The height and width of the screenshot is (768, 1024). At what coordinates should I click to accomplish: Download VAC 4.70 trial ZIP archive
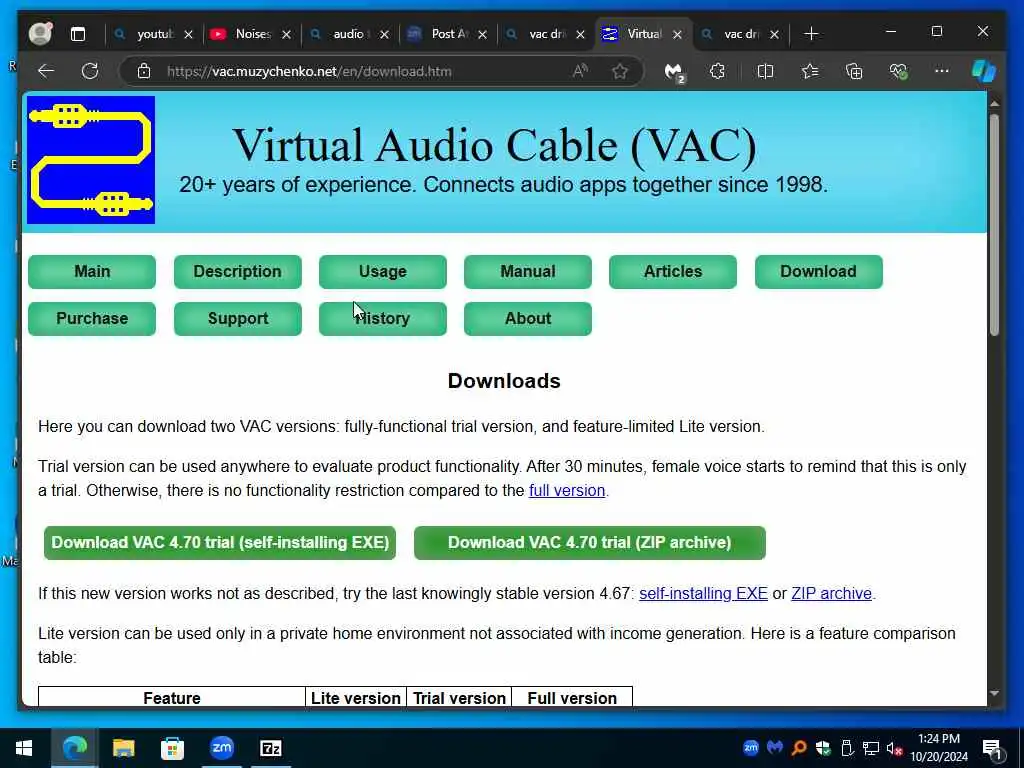pyautogui.click(x=590, y=543)
